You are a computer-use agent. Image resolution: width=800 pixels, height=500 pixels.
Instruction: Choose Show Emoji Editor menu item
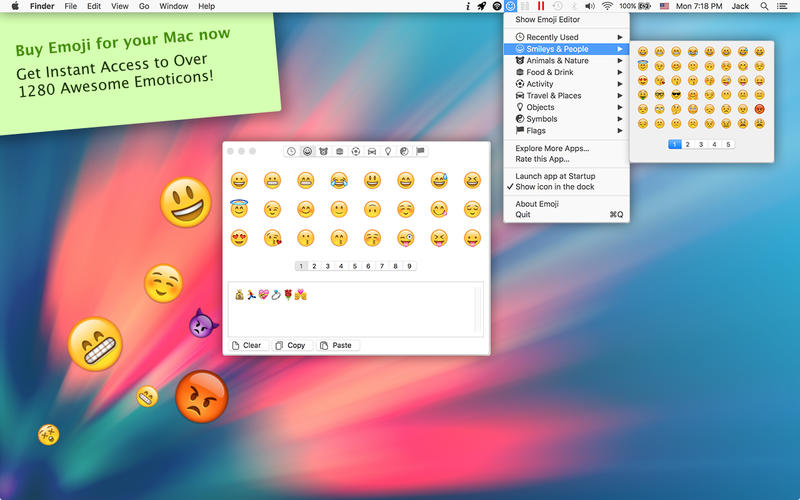(547, 19)
